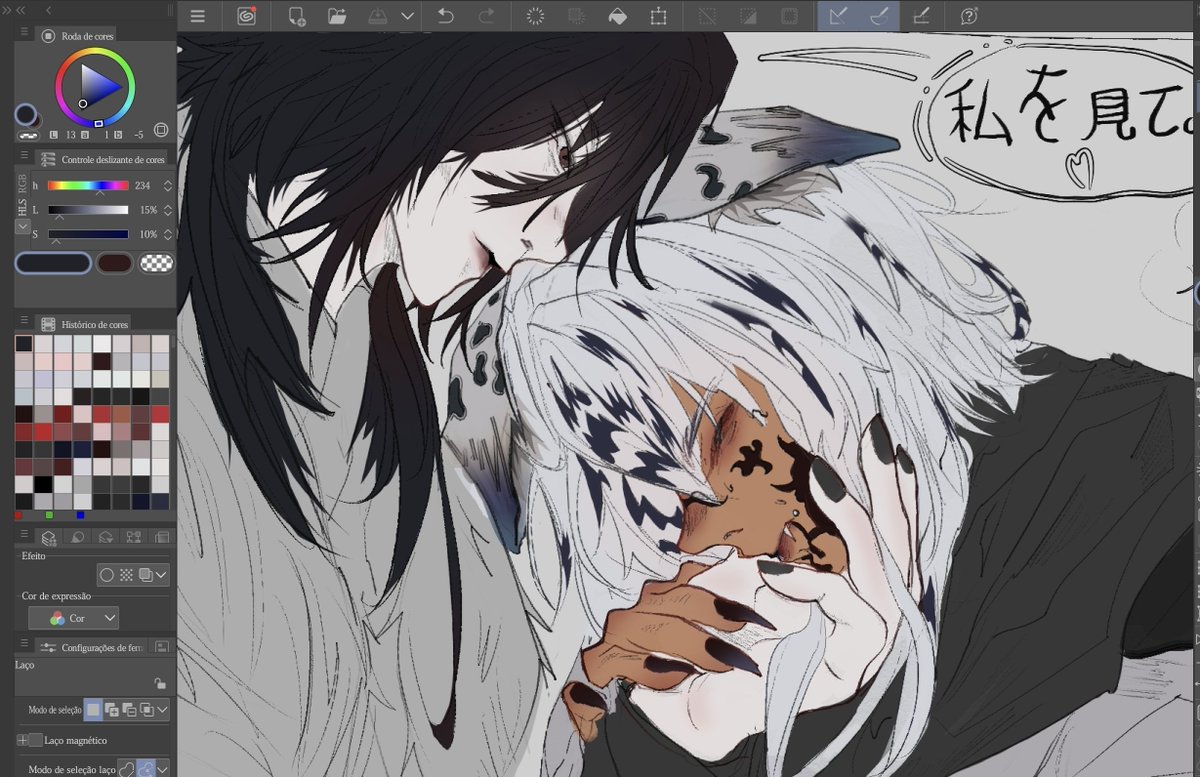This screenshot has height=777, width=1200.
Task: Click the Scale/Rotate transform icon
Action: click(658, 16)
